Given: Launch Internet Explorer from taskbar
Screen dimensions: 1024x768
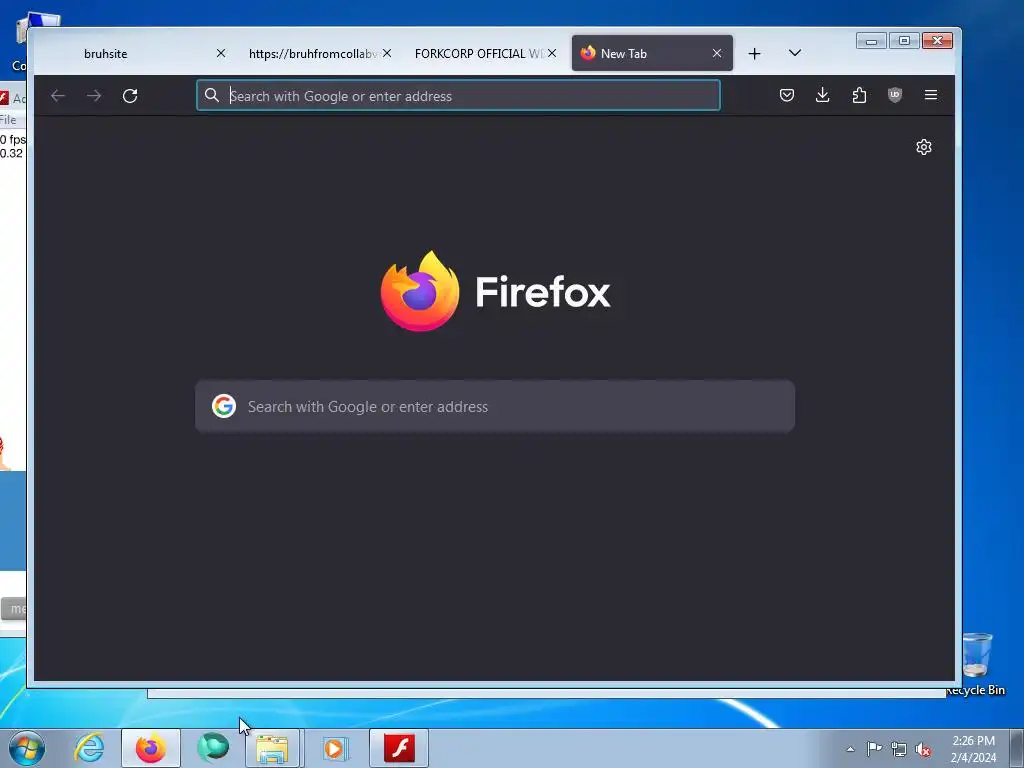Looking at the screenshot, I should 89,748.
